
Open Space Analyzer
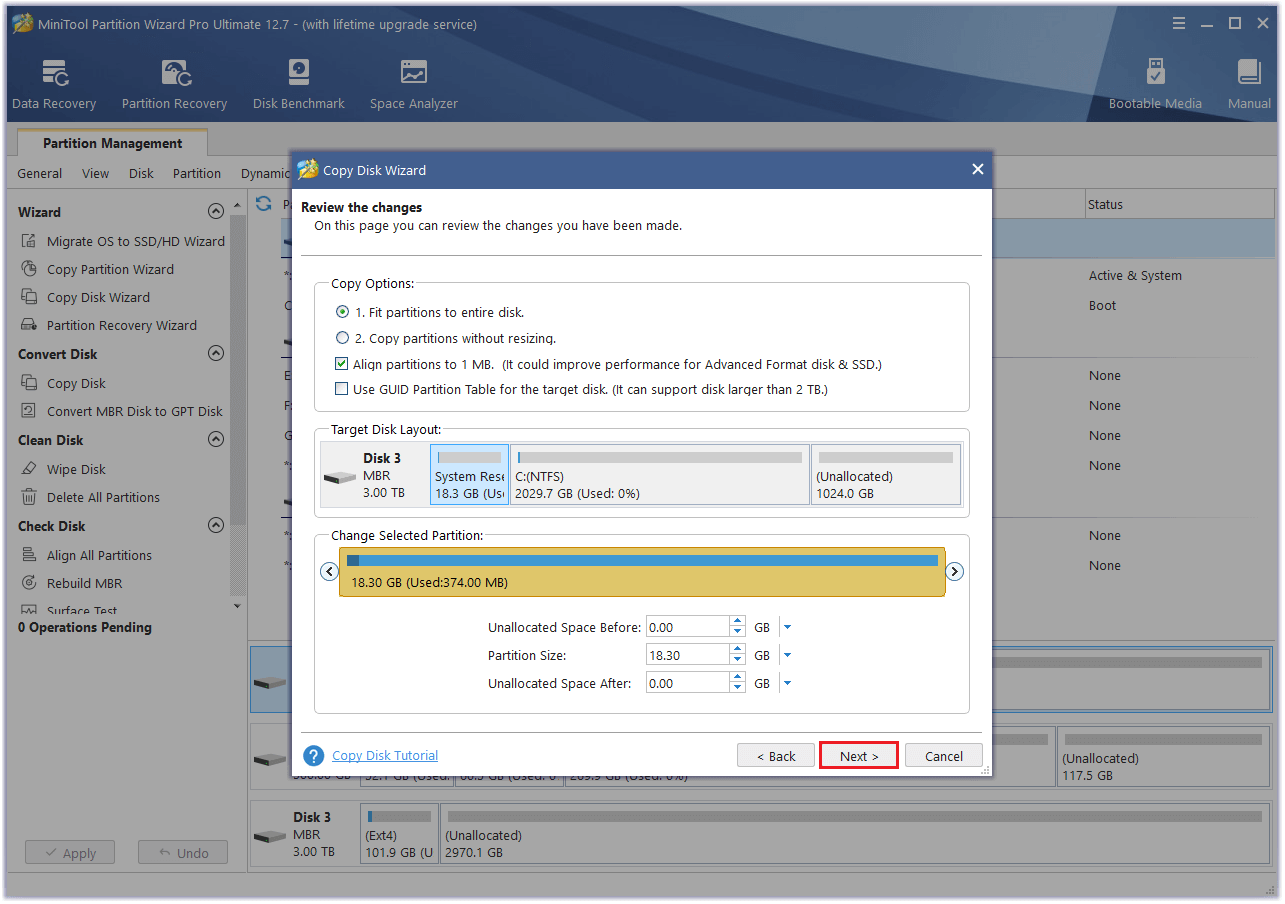pyautogui.click(x=413, y=84)
